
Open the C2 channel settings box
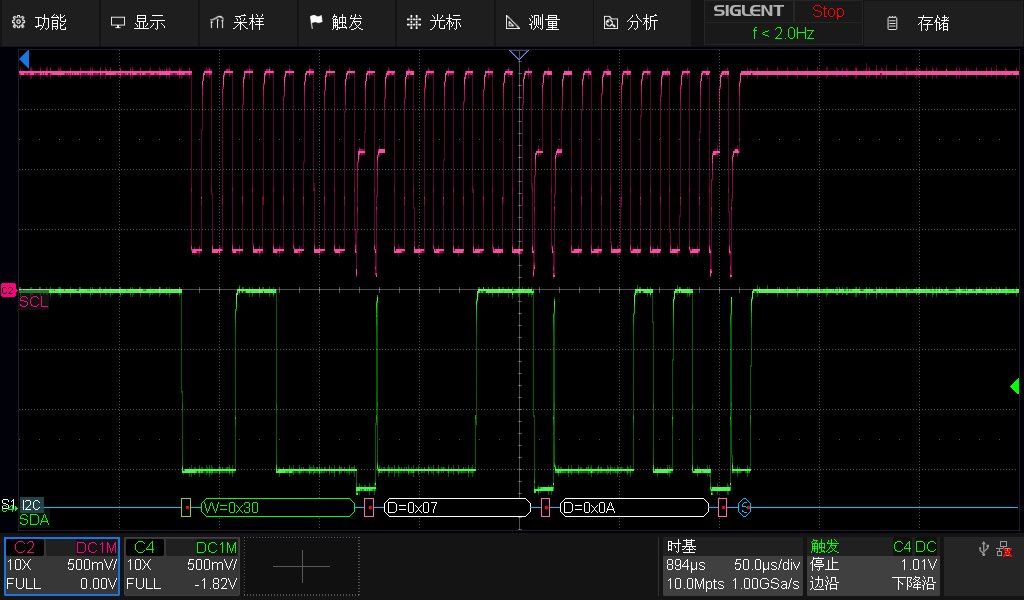62,565
